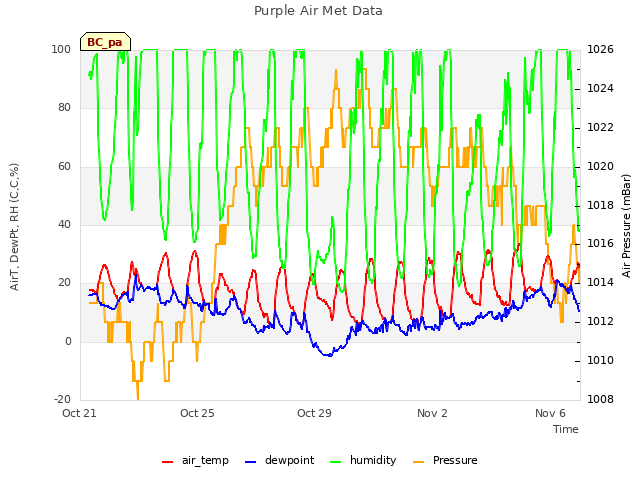Click the 1024 pressure tick label
Viewport: 640px width, 480px height.
(x=600, y=88)
